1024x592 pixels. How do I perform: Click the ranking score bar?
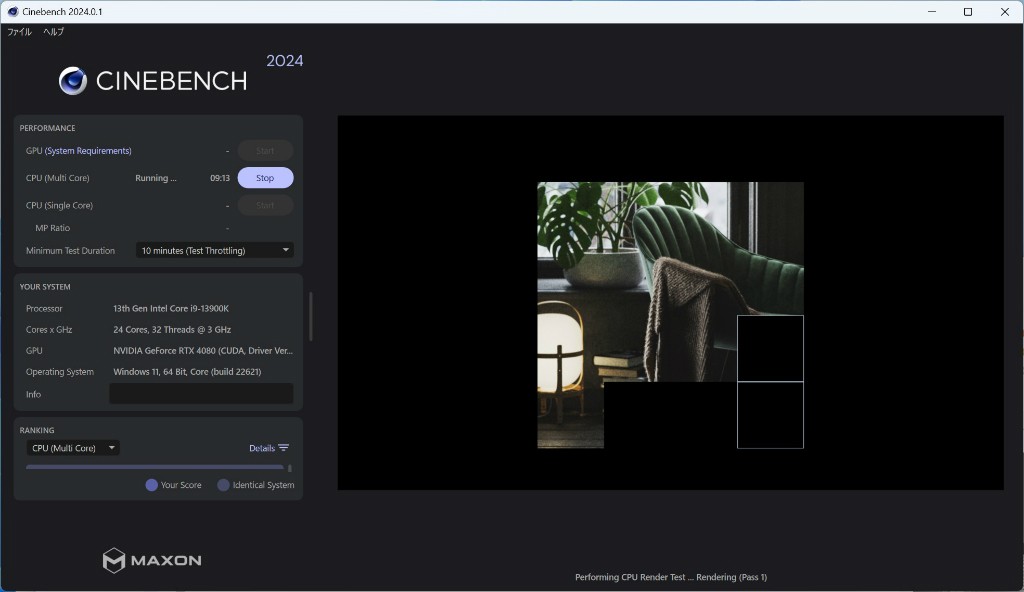[155, 467]
